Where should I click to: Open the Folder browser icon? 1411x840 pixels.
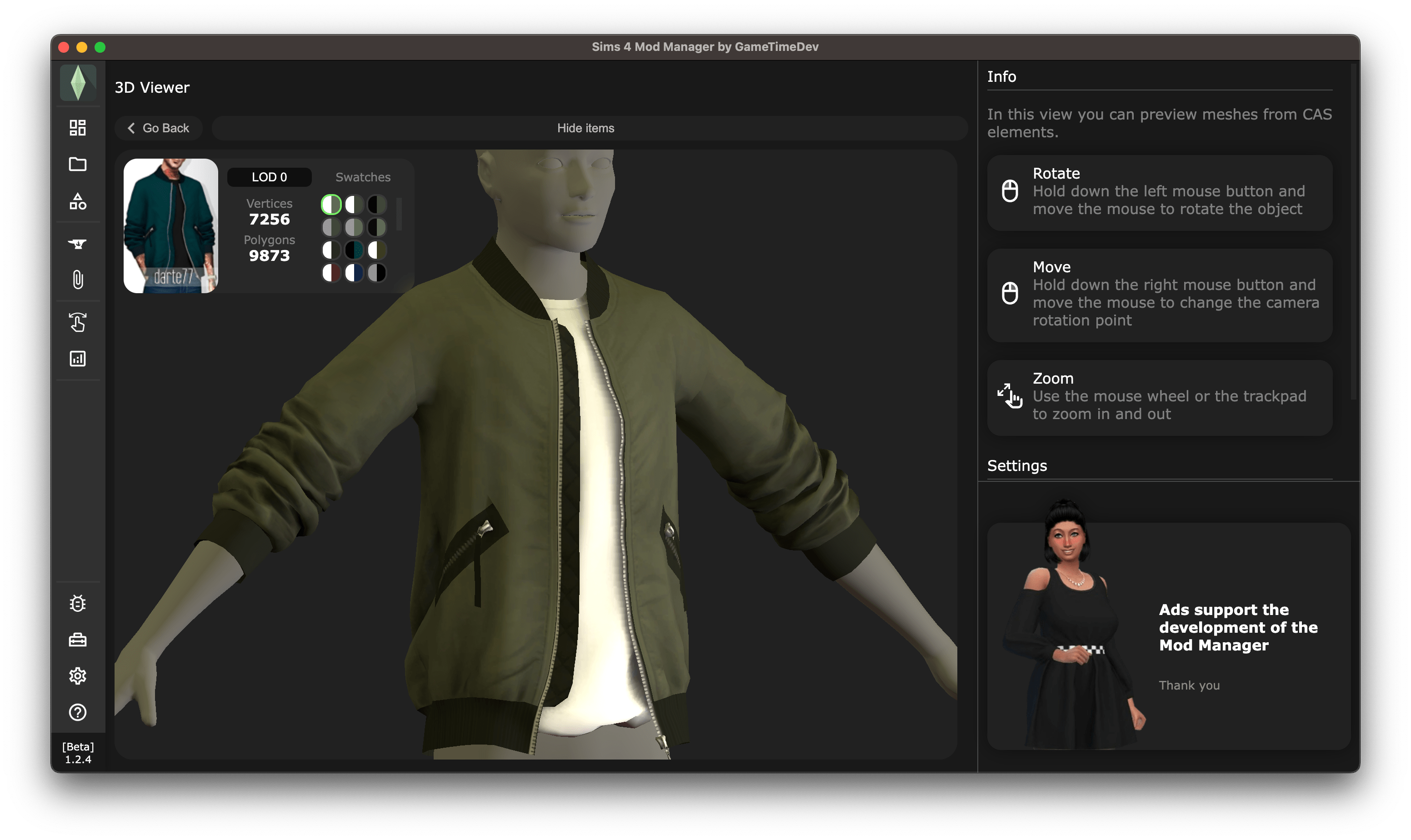click(79, 163)
